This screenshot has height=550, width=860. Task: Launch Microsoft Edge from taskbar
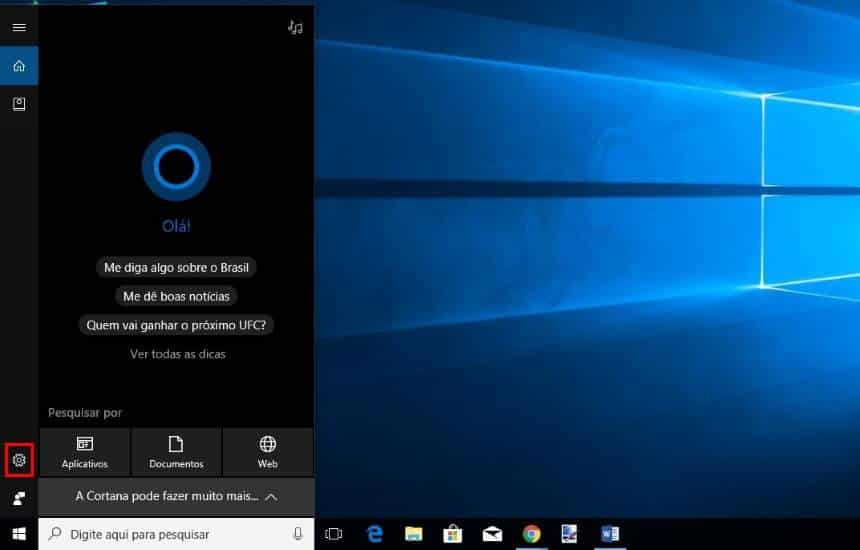(375, 534)
